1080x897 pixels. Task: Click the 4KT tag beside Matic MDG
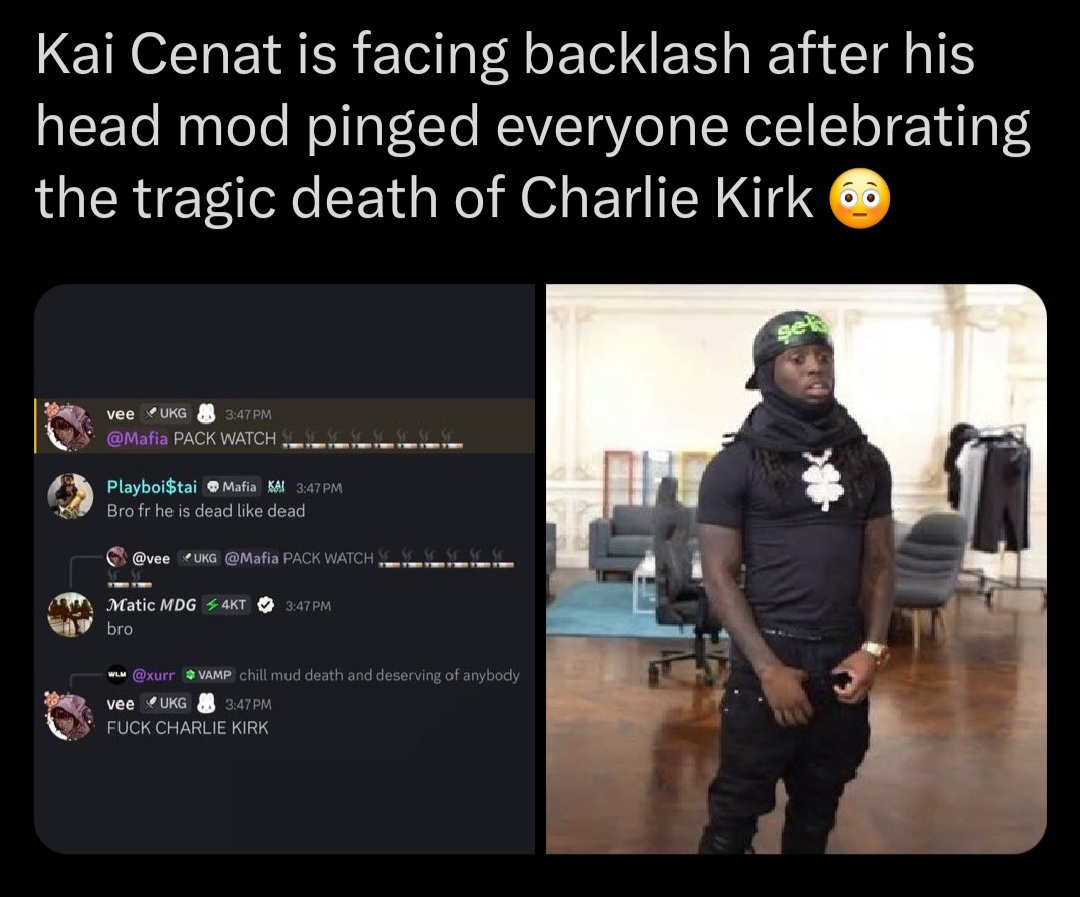(227, 605)
